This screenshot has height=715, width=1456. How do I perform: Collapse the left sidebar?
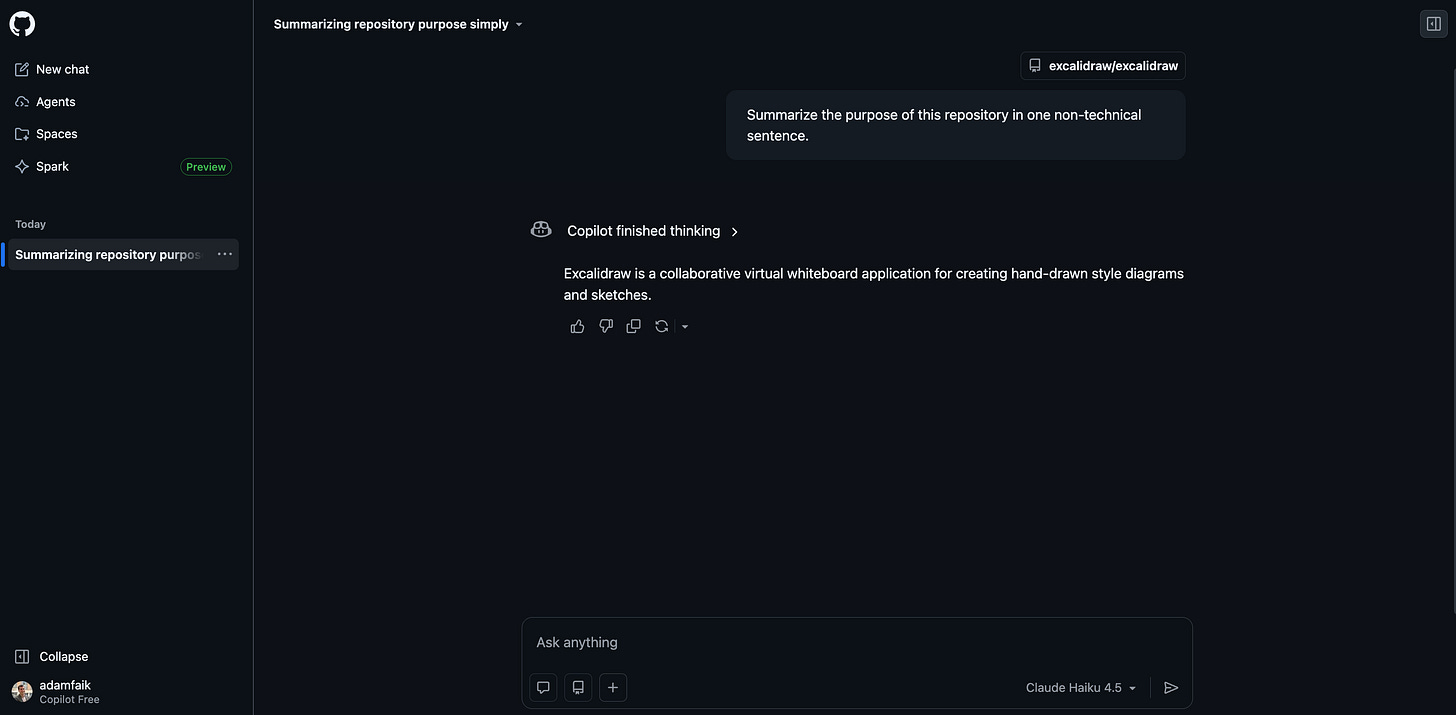tap(52, 656)
